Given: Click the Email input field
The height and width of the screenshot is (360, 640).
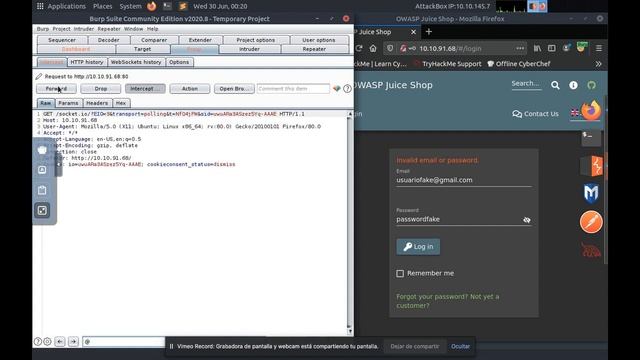Looking at the screenshot, I should pos(464,180).
